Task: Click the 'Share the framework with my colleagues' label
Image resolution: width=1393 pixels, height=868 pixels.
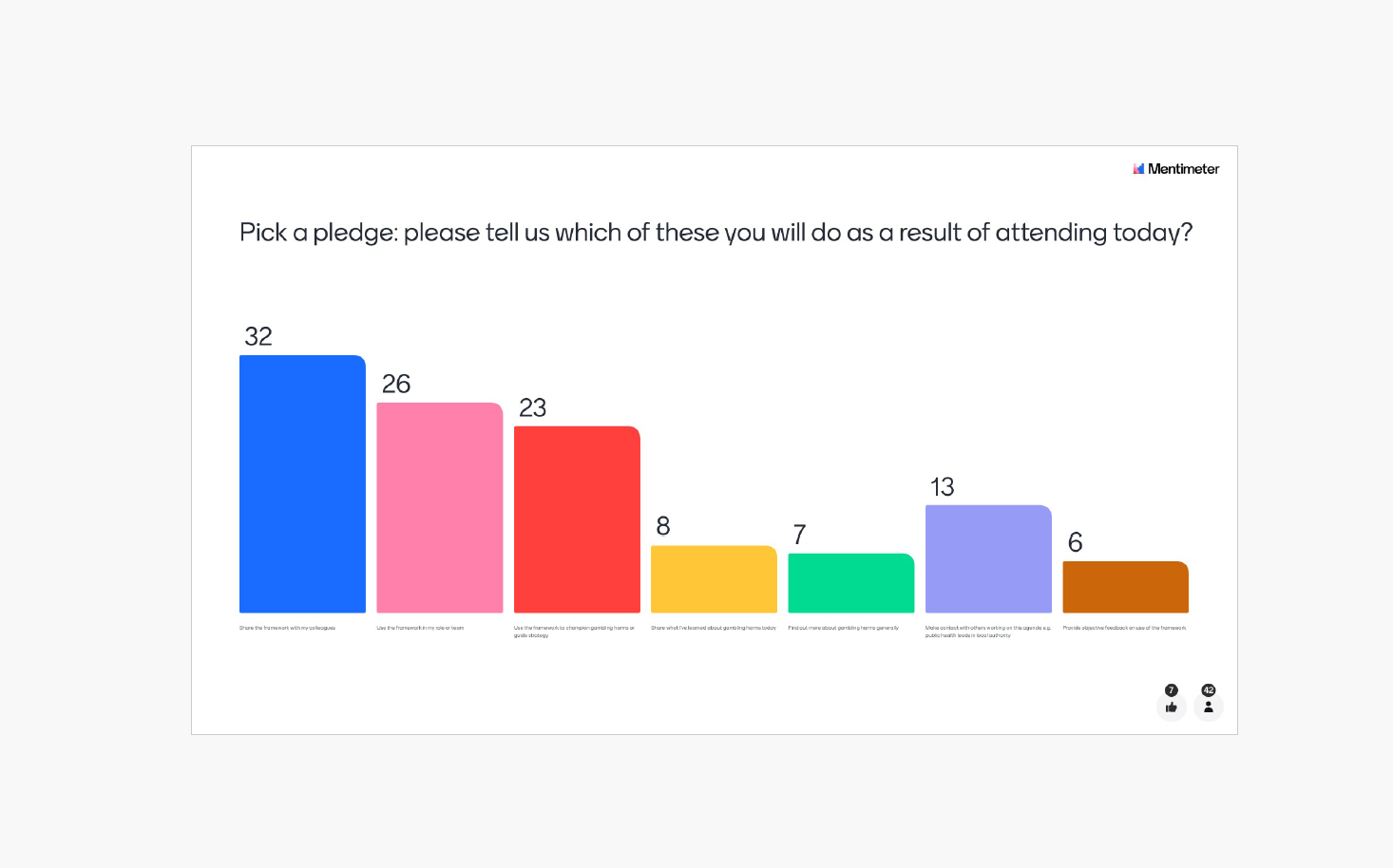Action: (287, 628)
